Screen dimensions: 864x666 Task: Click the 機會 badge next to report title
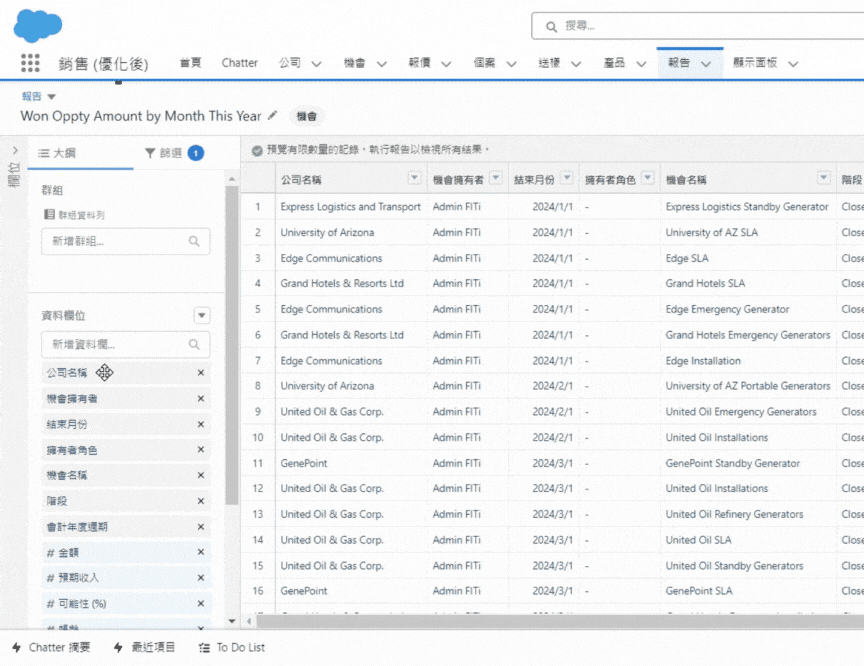click(306, 116)
